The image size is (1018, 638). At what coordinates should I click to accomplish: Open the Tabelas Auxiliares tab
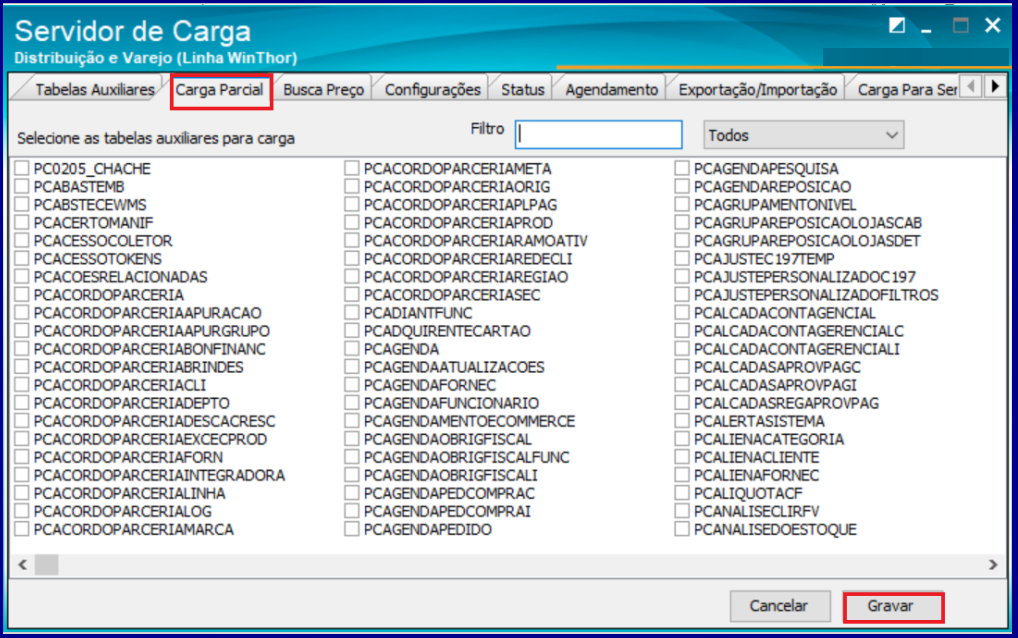(x=95, y=90)
